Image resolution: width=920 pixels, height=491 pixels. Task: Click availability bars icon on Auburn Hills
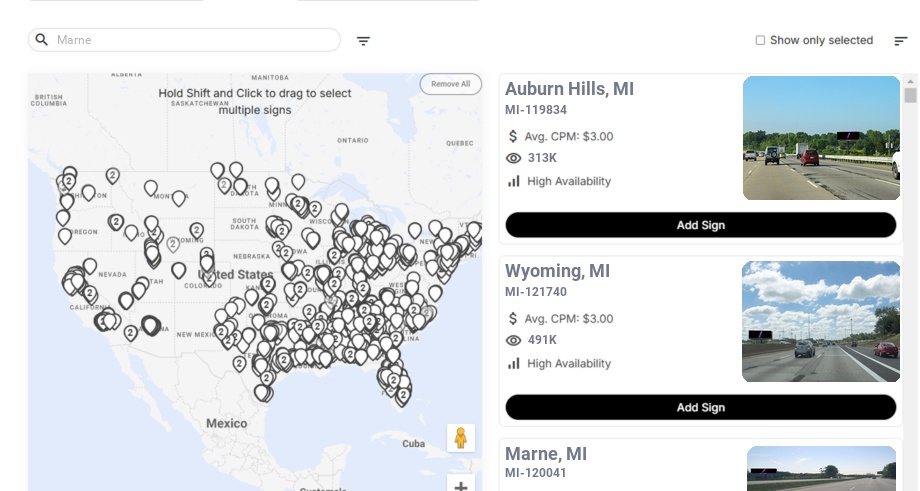point(514,181)
